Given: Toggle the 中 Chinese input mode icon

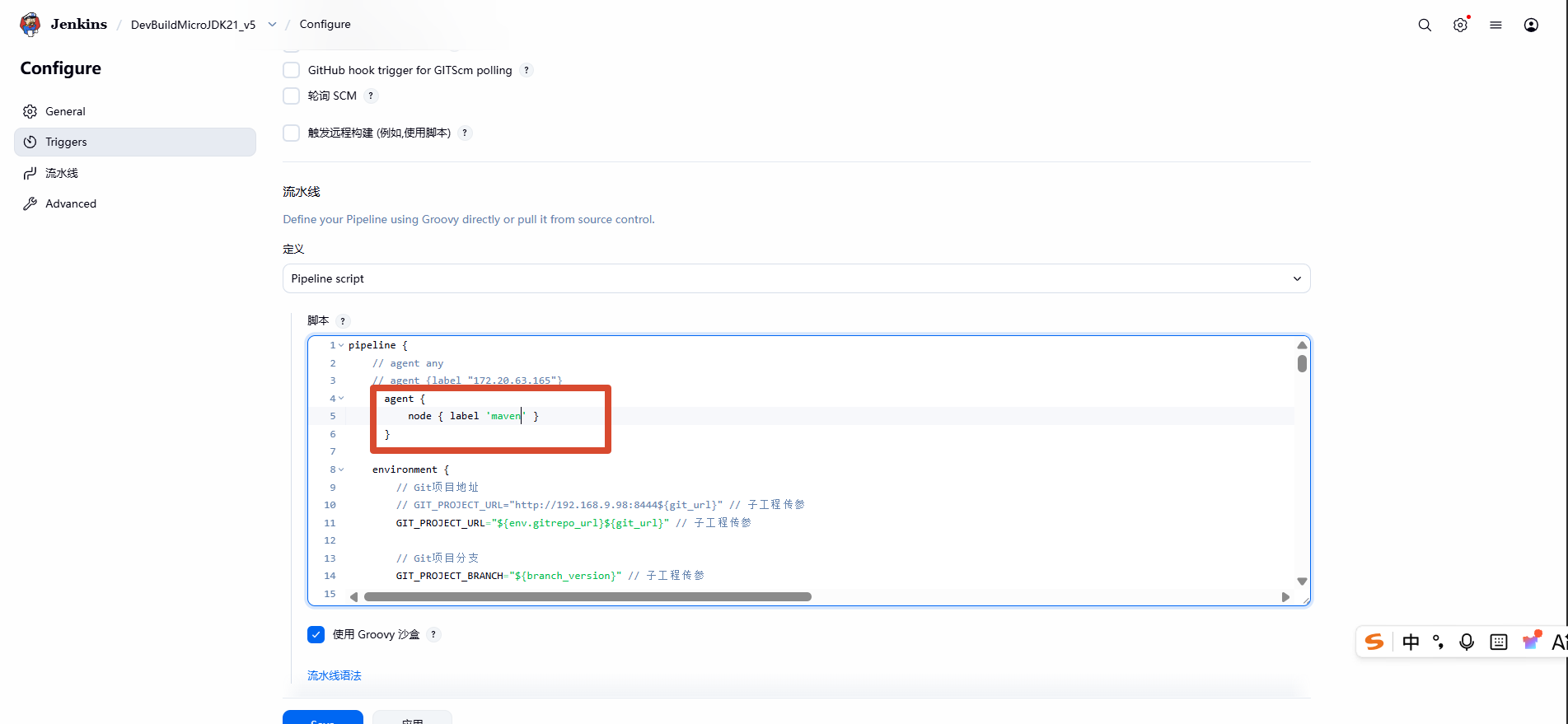Looking at the screenshot, I should (x=1411, y=642).
